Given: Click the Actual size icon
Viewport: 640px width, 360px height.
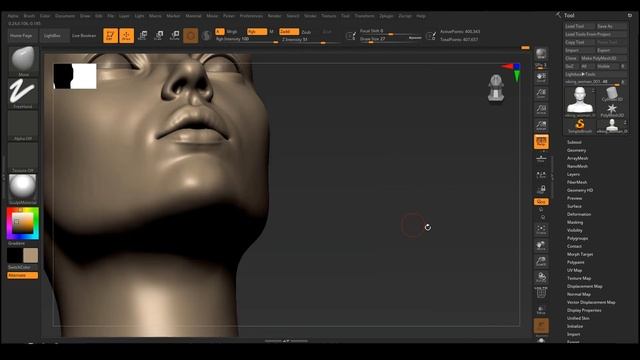Looking at the screenshot, I should [x=541, y=109].
